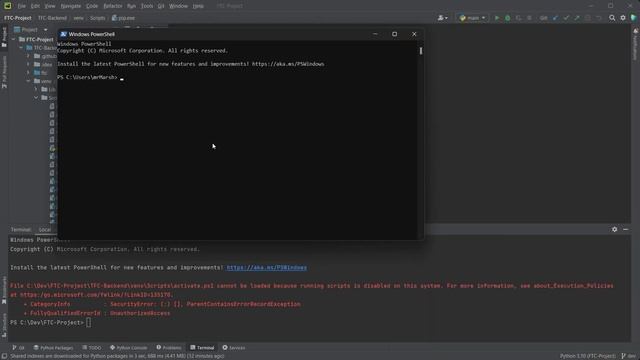Toggle the Bookmarks side tab

[4, 290]
